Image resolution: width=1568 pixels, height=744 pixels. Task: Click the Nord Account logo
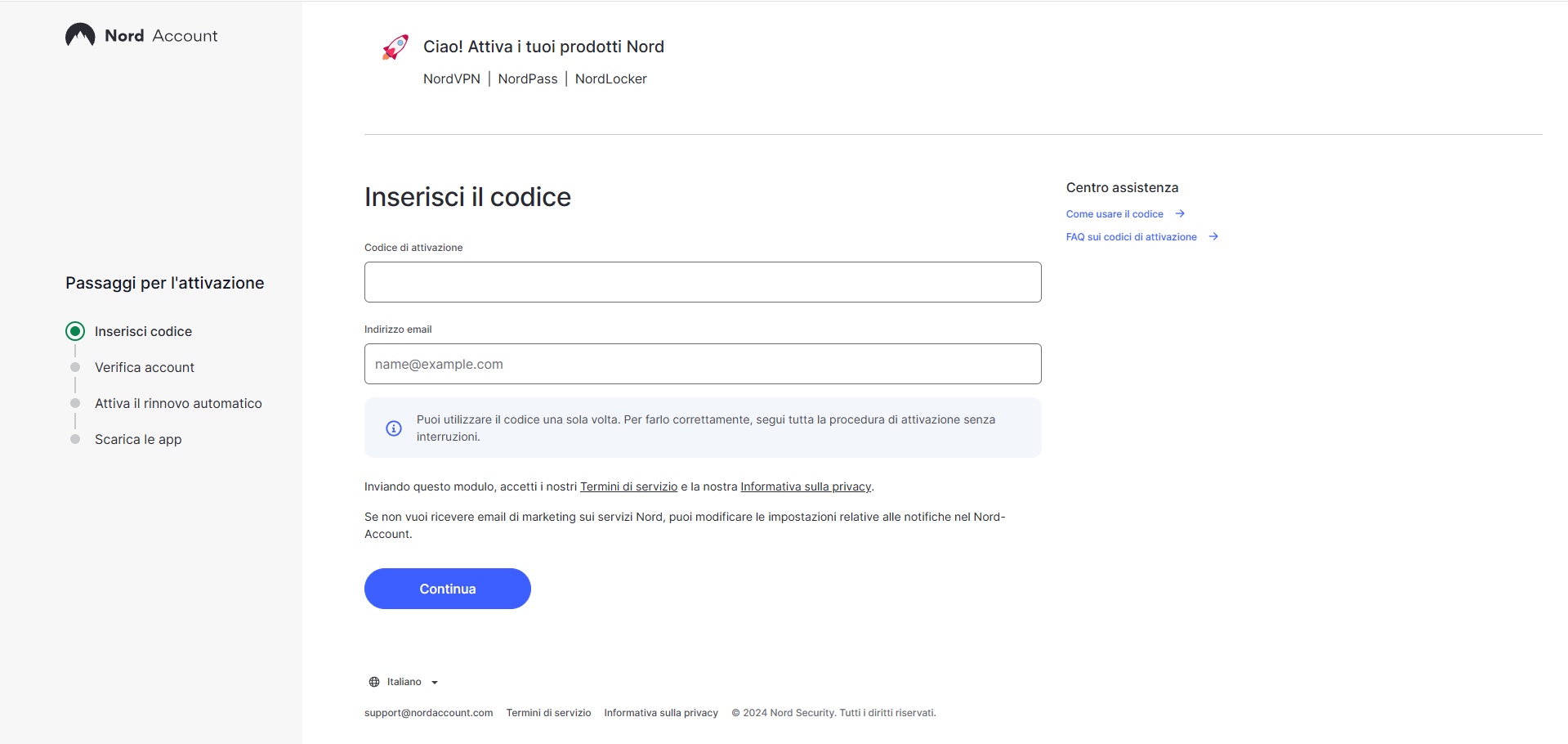140,35
